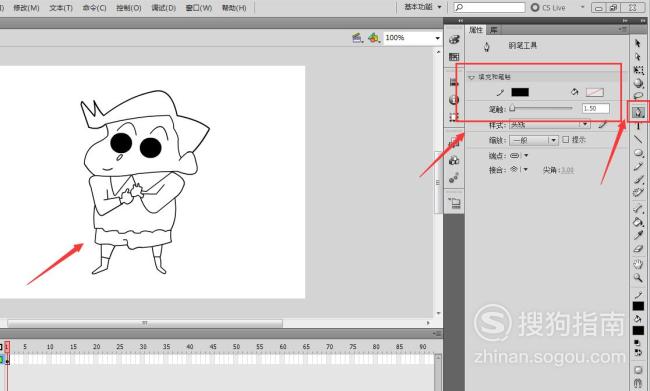Open the properties panel options menu

[x=623, y=29]
